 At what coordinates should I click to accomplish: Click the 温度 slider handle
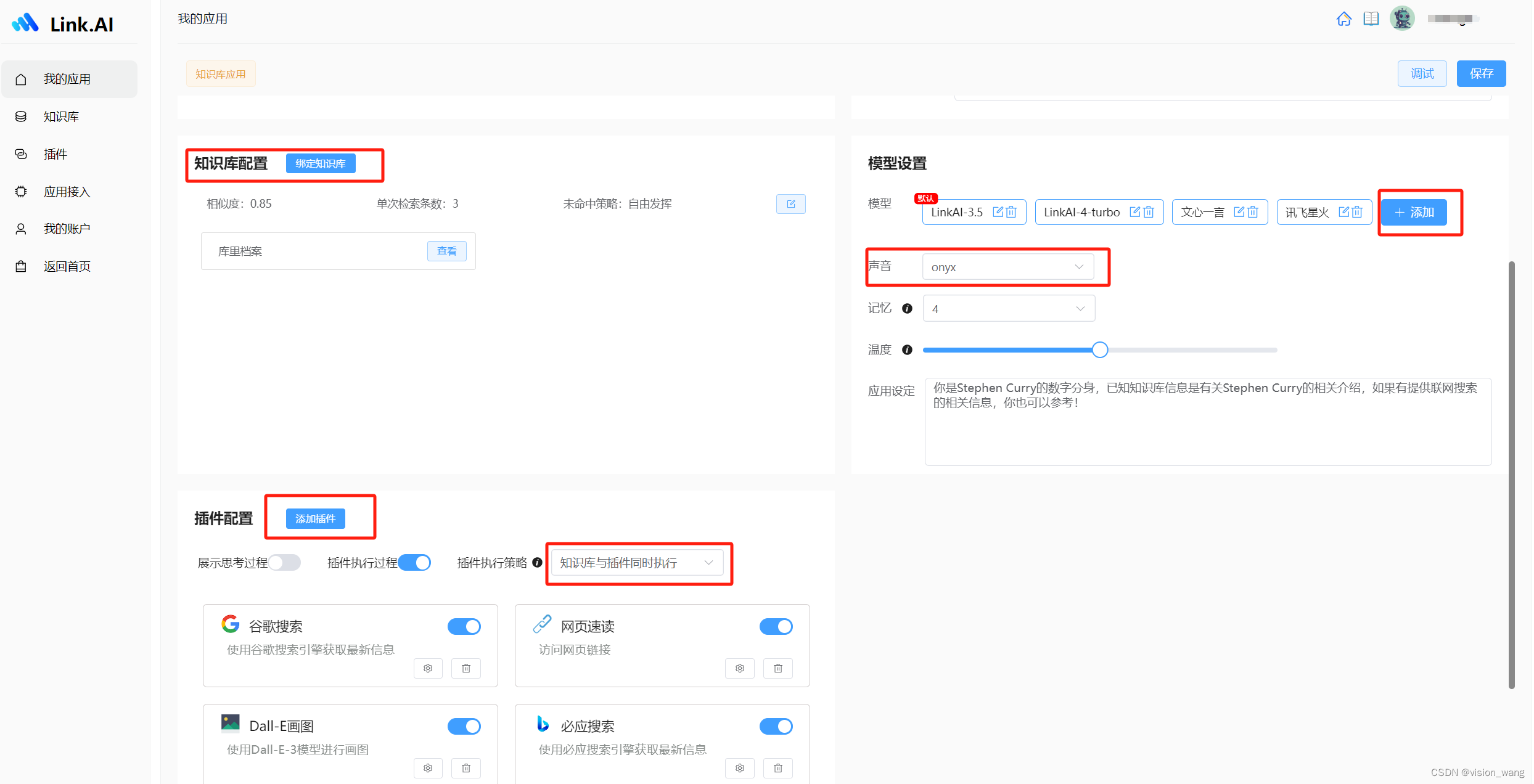click(x=1099, y=350)
